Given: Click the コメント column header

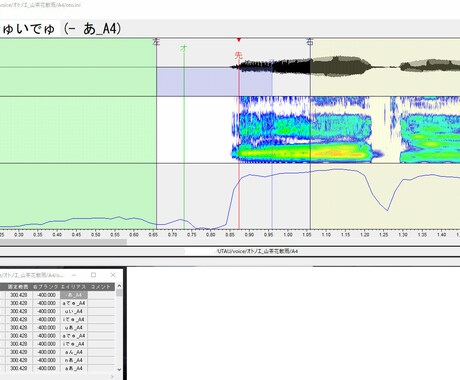Looking at the screenshot, I should pos(101,287).
